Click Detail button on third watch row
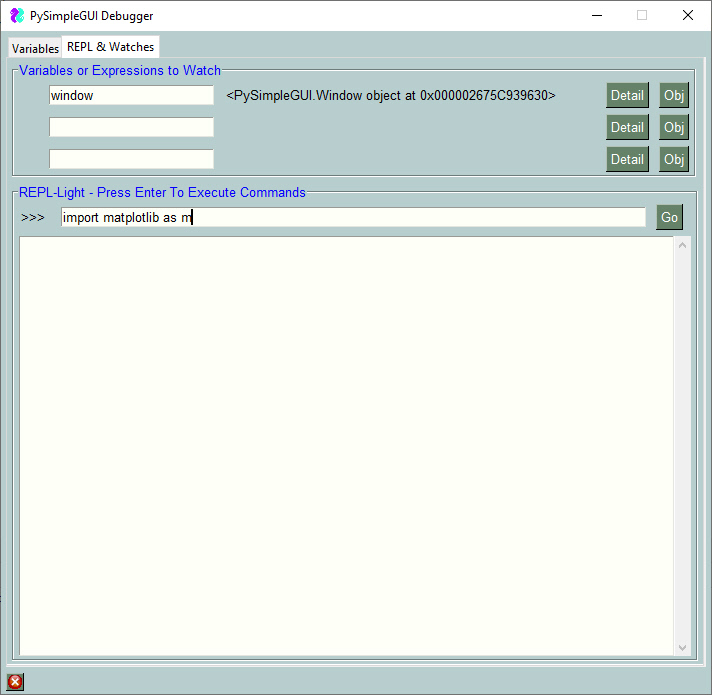The image size is (712, 695). [x=627, y=159]
